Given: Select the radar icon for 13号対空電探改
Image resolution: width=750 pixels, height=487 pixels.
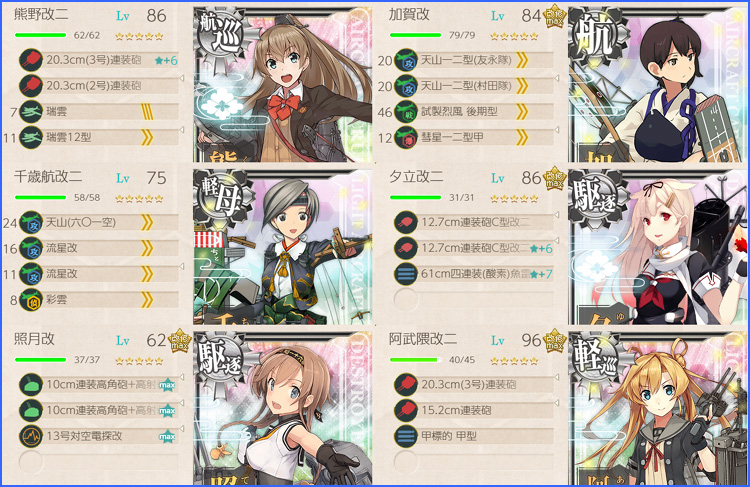Looking at the screenshot, I should click(31, 436).
